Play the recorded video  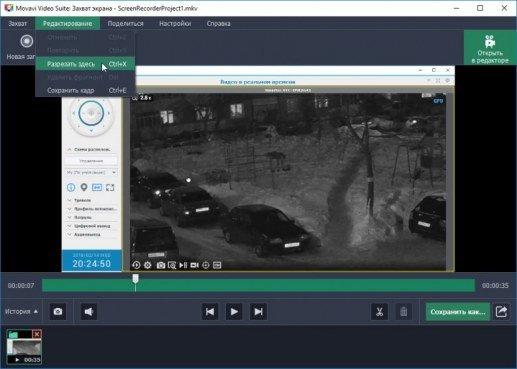tap(234, 312)
